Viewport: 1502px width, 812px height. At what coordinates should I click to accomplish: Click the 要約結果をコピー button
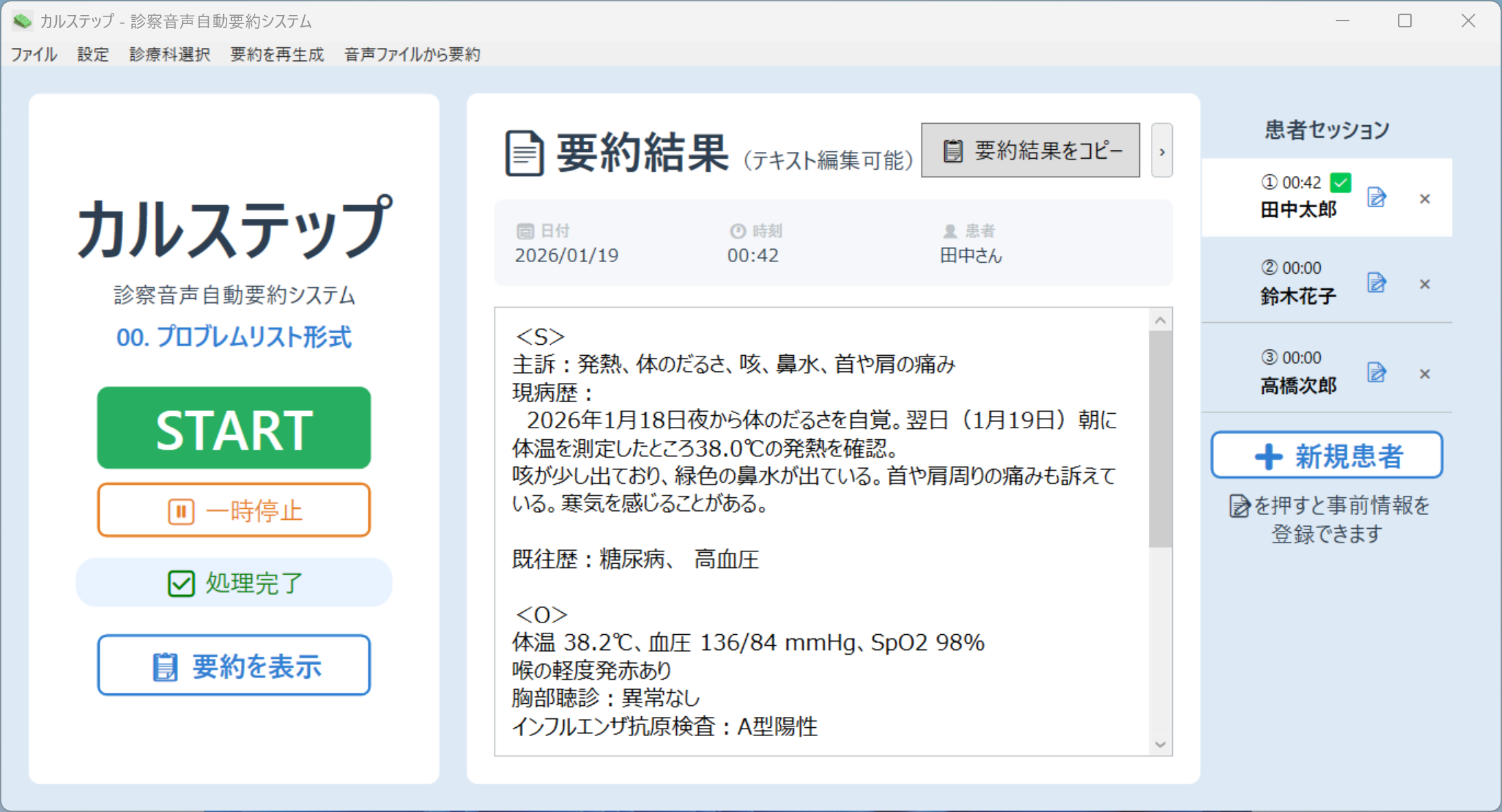pyautogui.click(x=1030, y=150)
